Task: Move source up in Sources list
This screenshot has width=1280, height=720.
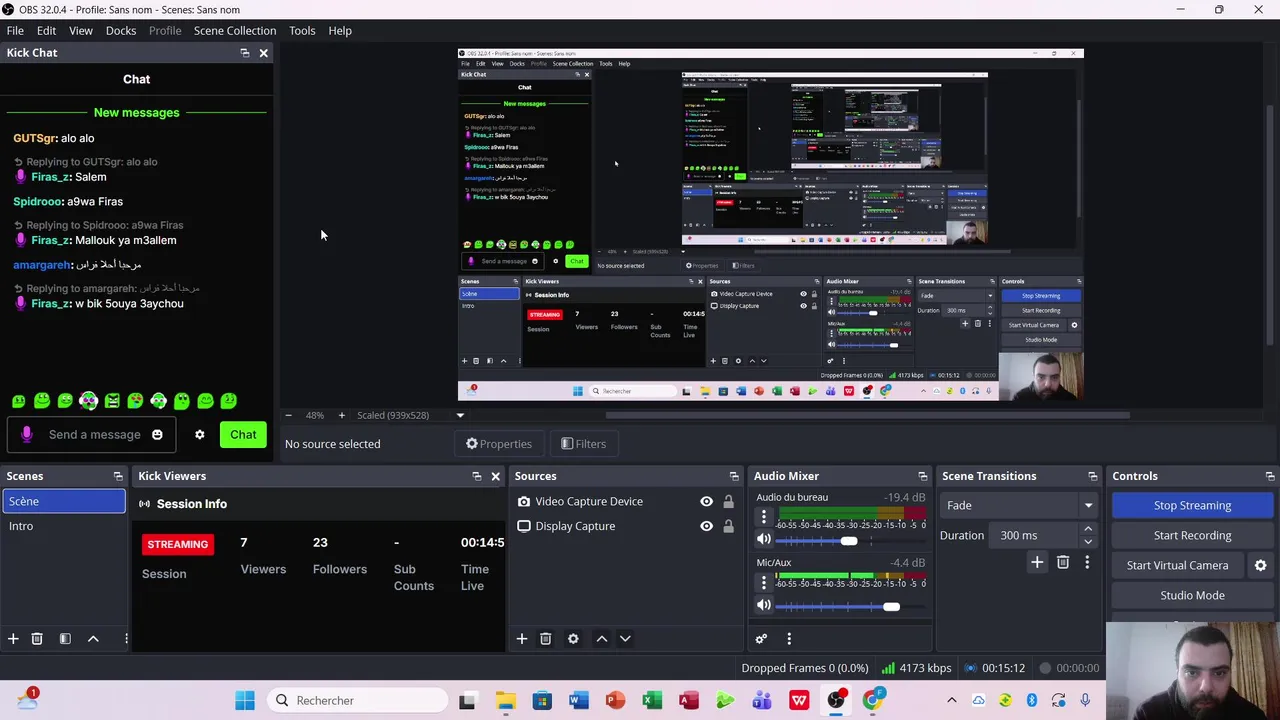Action: point(601,638)
